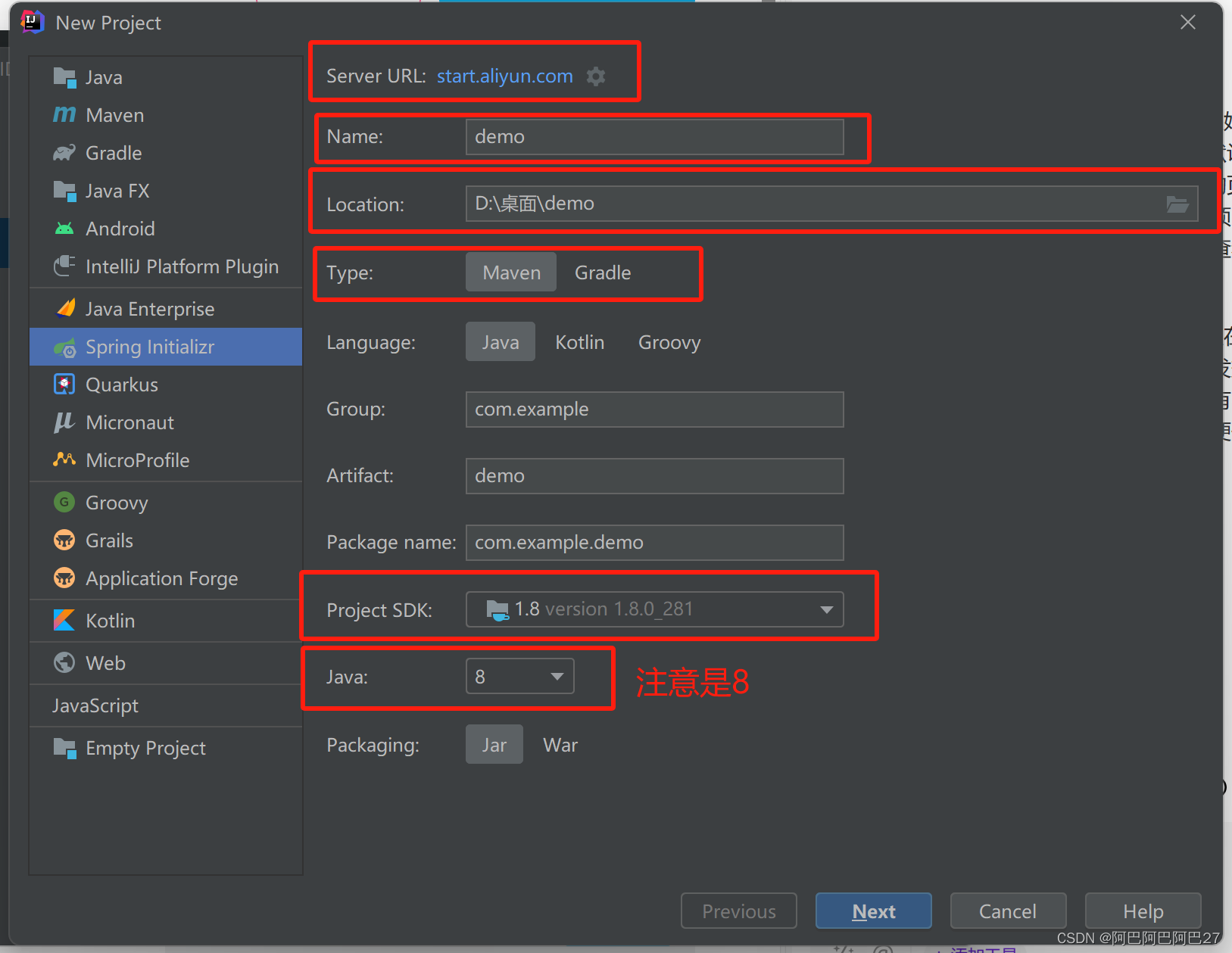Click the Kotlin logo icon
Screen dimensions: 1232x953
(x=64, y=620)
